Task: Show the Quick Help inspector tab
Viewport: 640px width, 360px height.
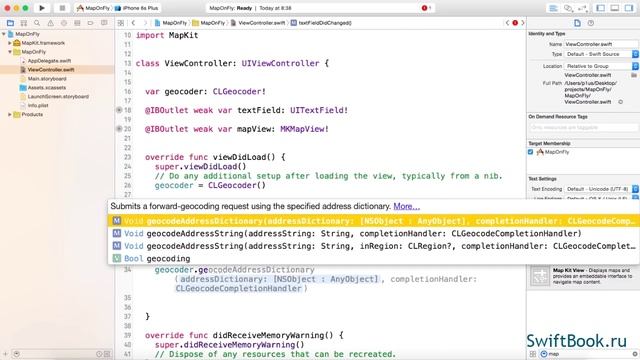Action: coord(591,23)
